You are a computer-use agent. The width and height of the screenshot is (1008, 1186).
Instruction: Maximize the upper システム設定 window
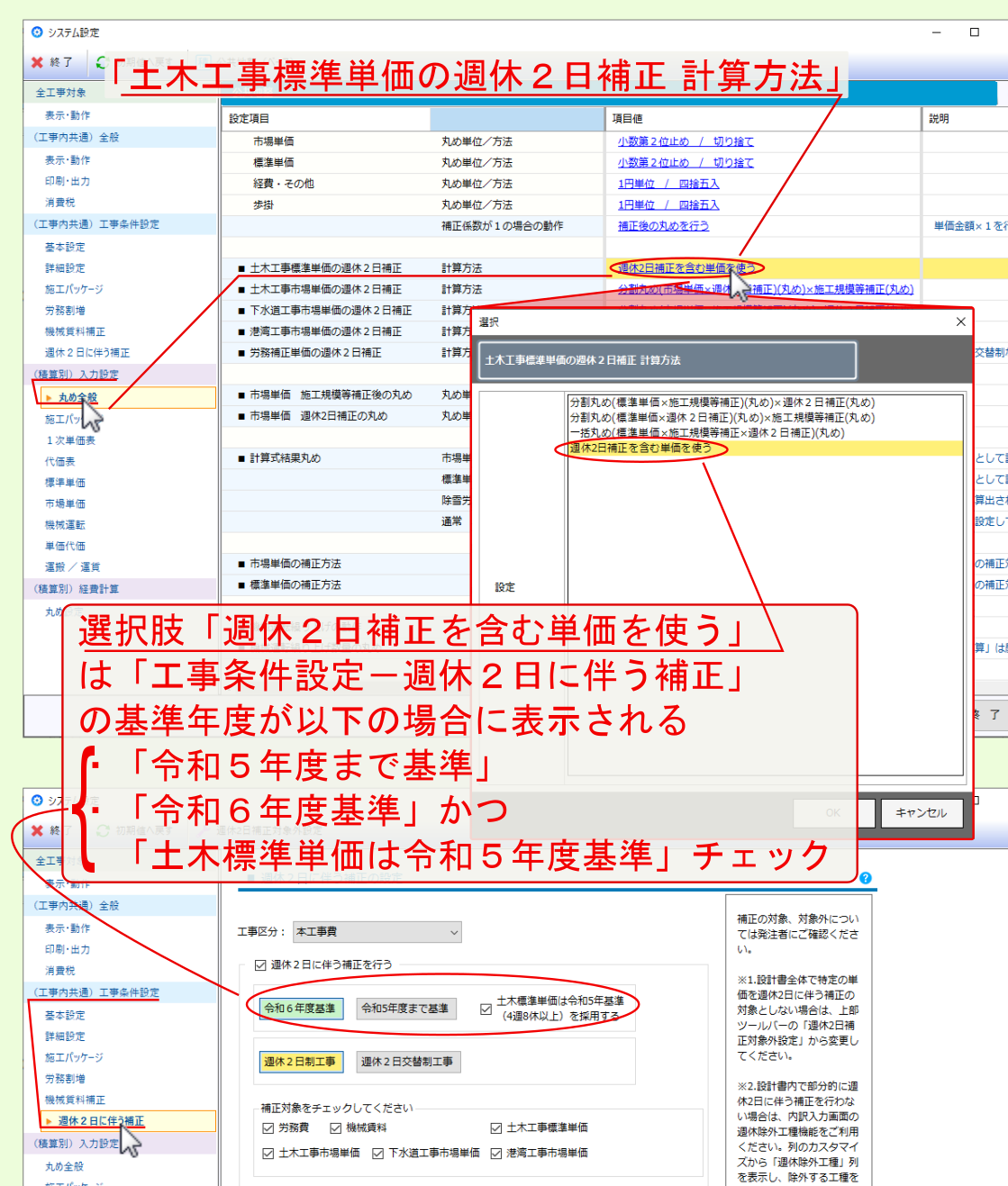(x=974, y=32)
